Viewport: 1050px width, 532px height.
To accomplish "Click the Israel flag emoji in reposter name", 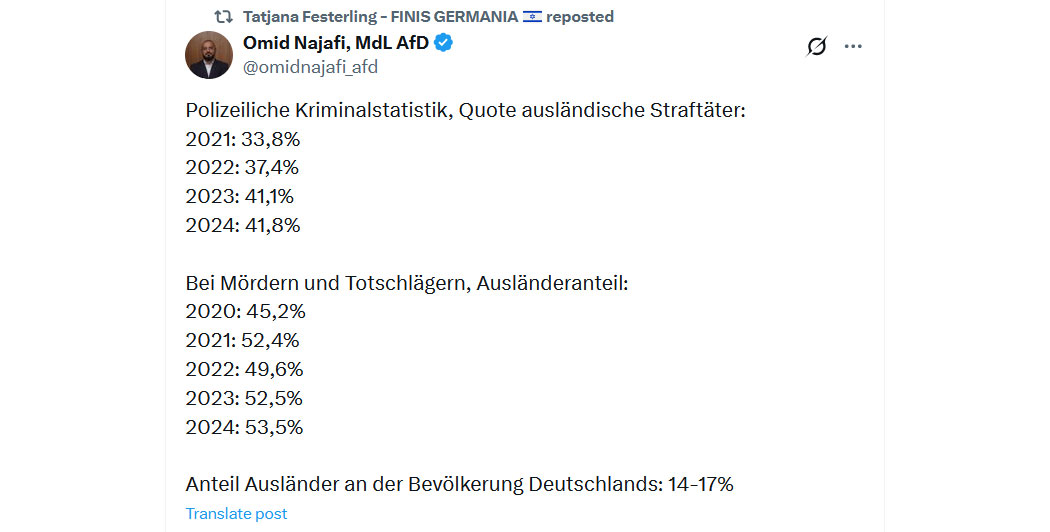I will tap(532, 17).
